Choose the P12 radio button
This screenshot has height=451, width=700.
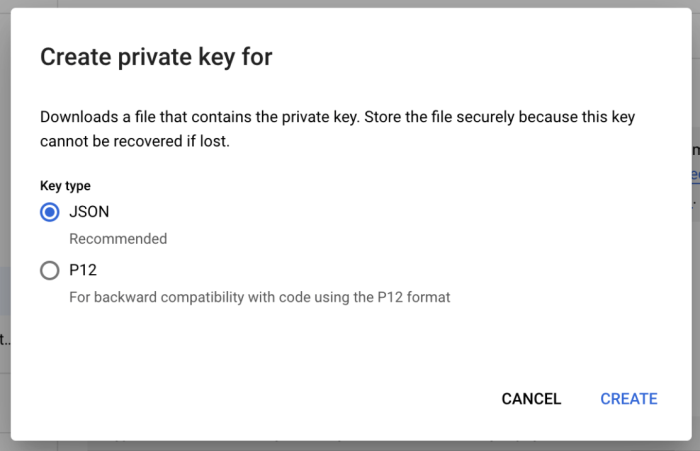pos(49,270)
